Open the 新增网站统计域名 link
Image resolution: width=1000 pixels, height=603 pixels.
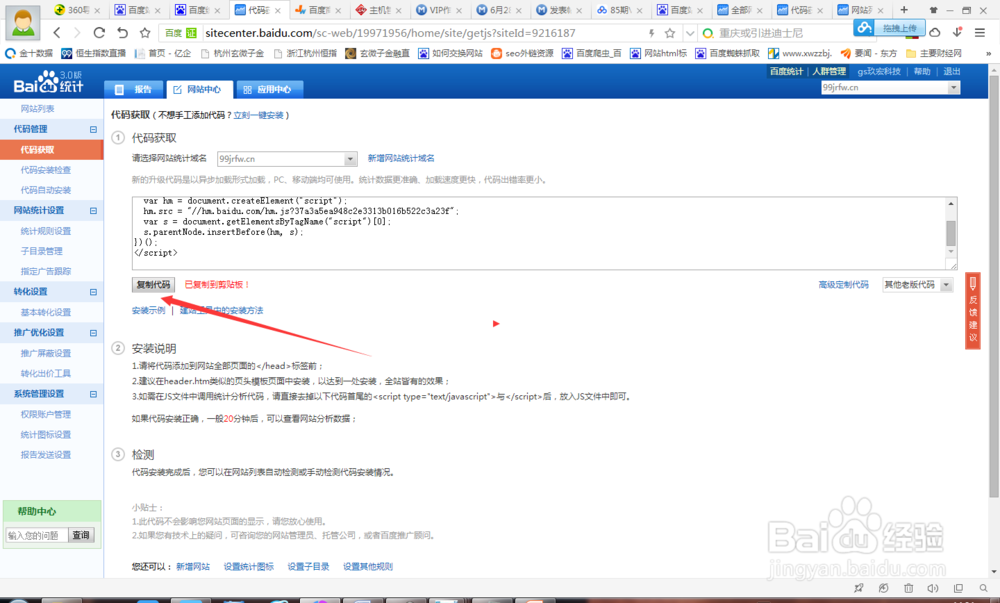point(401,158)
